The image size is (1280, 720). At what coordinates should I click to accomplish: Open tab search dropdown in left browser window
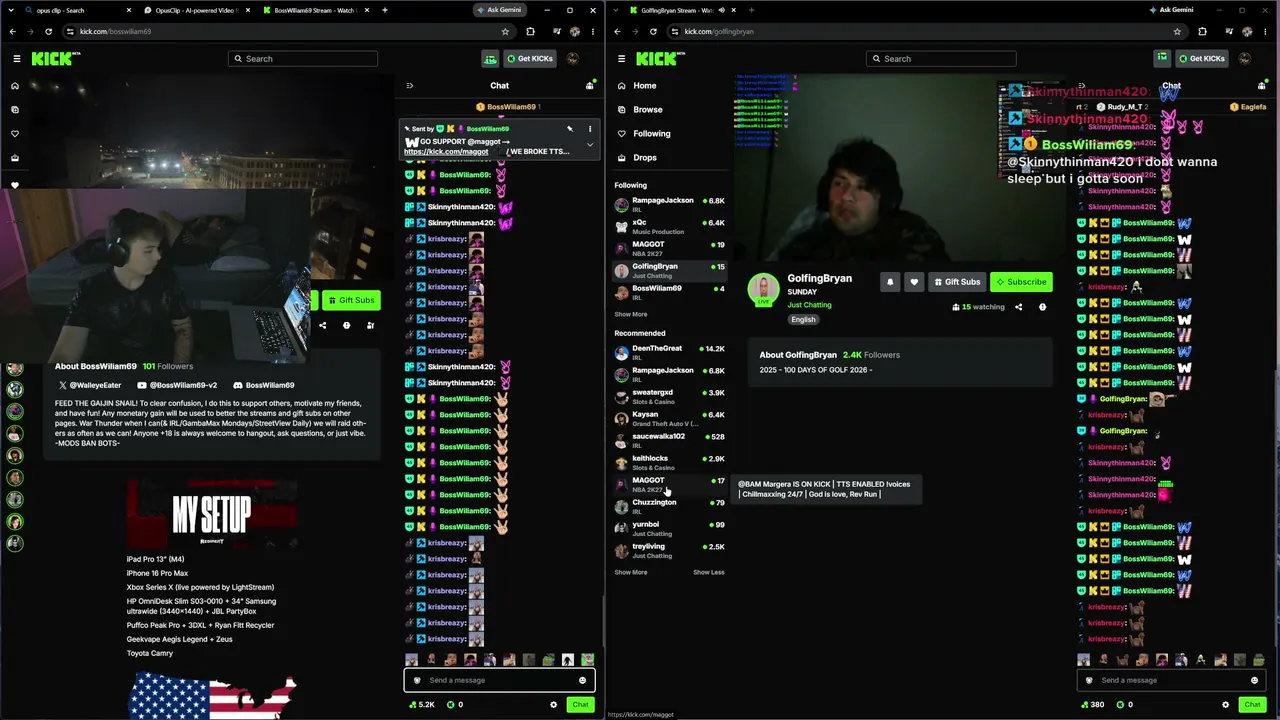12,10
